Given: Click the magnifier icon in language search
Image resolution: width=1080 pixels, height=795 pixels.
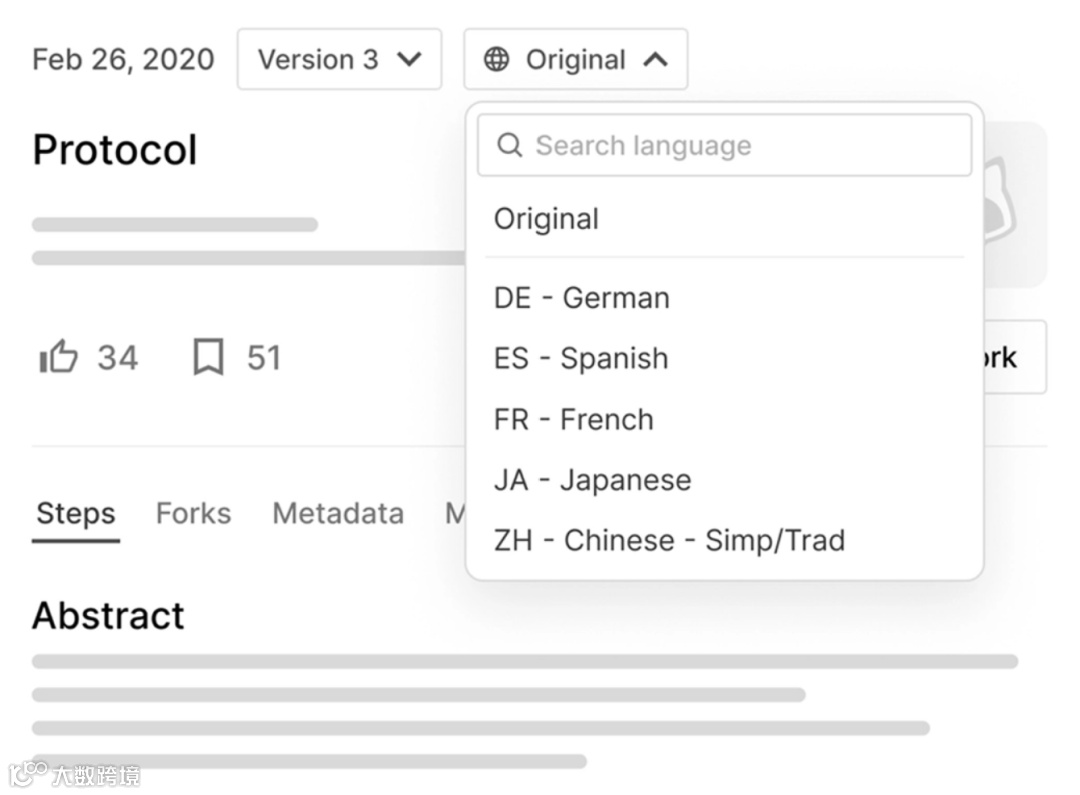Looking at the screenshot, I should [x=510, y=146].
